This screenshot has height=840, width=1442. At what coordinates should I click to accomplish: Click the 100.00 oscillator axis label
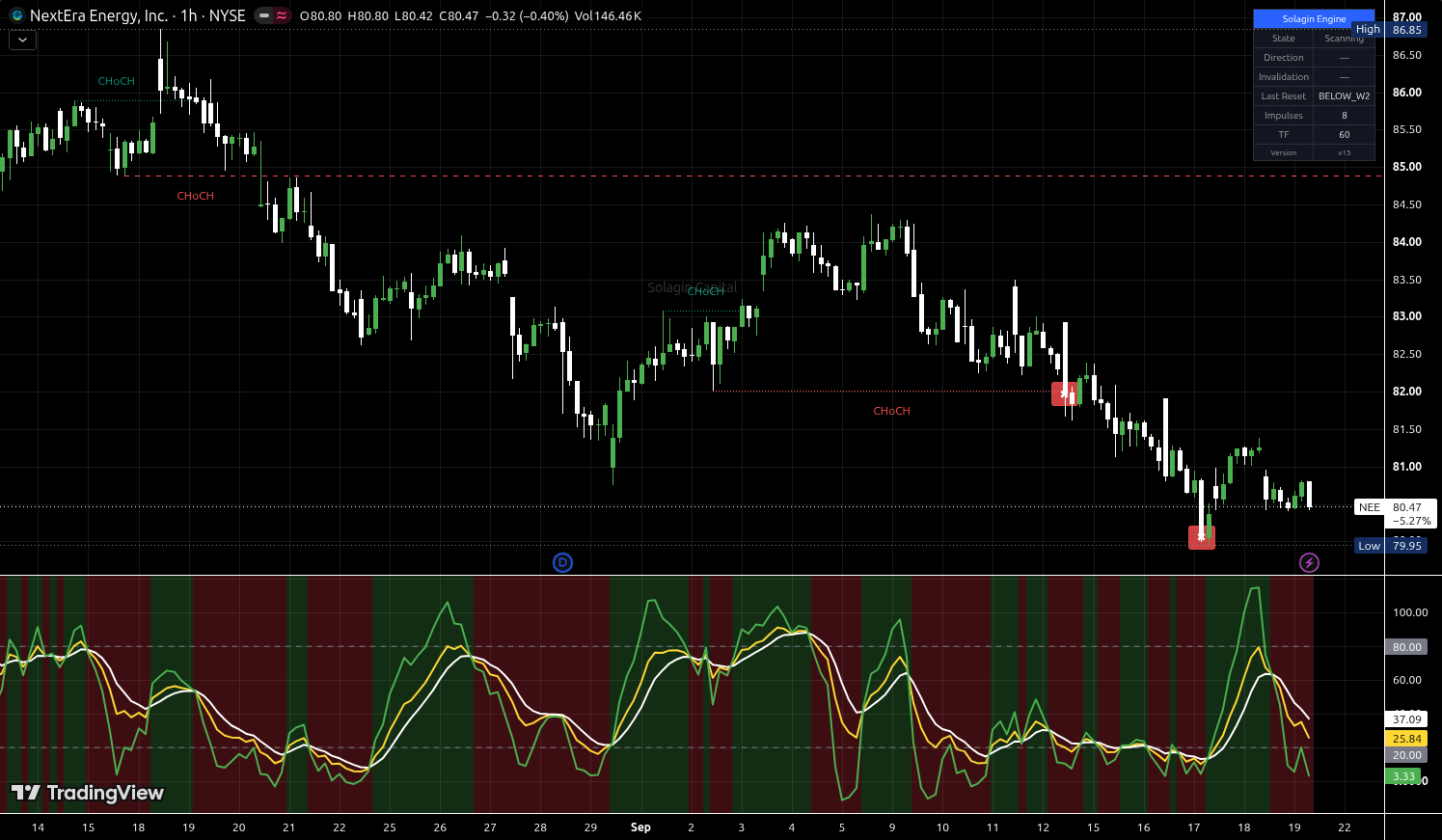(x=1410, y=612)
